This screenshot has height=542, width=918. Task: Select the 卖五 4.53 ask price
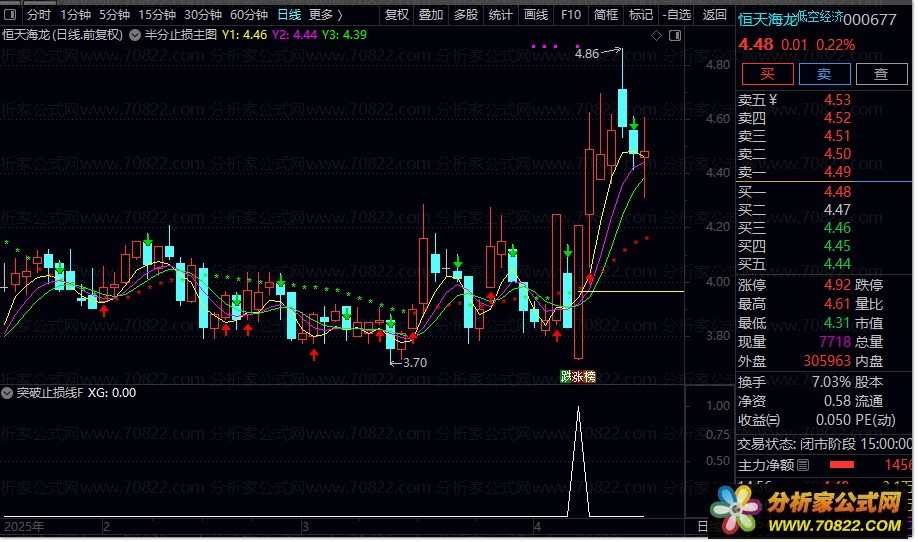(837, 100)
